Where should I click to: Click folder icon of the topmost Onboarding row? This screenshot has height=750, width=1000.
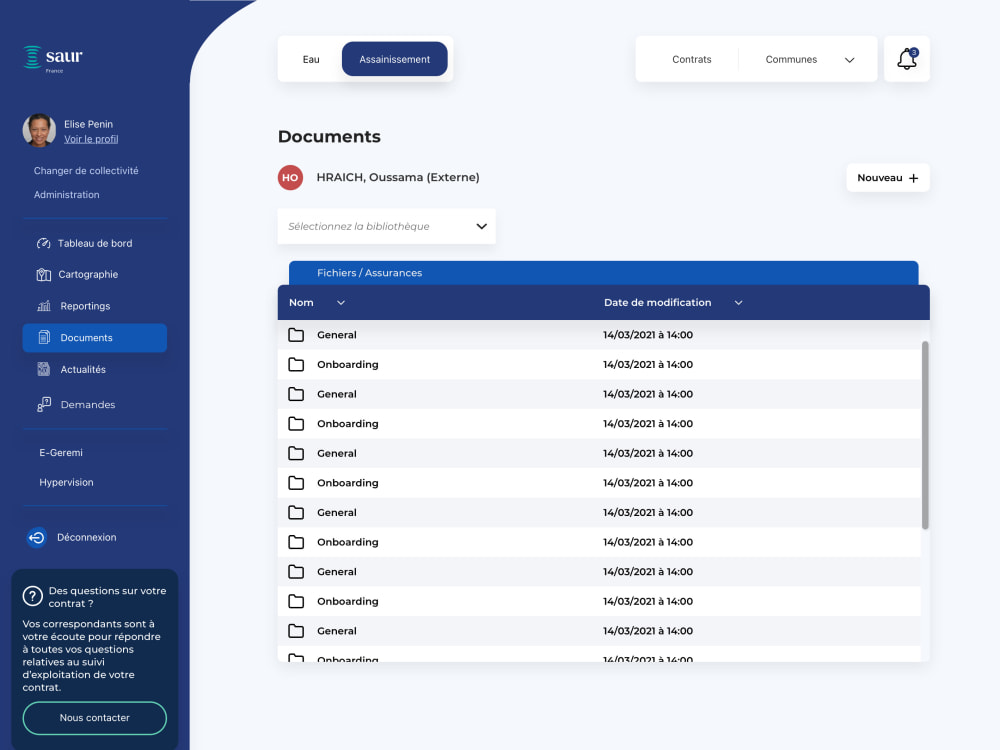[x=296, y=364]
